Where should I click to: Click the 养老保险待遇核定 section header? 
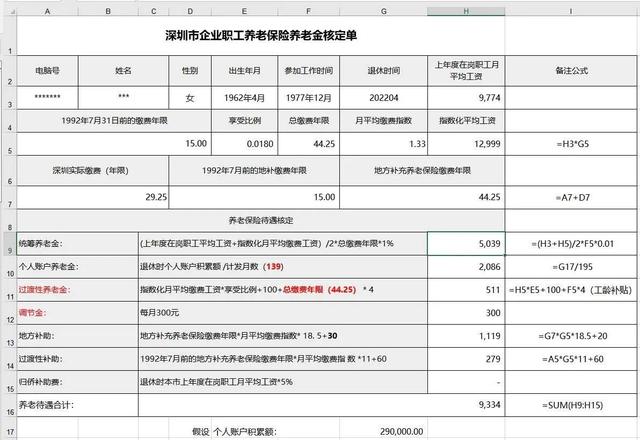(x=261, y=220)
